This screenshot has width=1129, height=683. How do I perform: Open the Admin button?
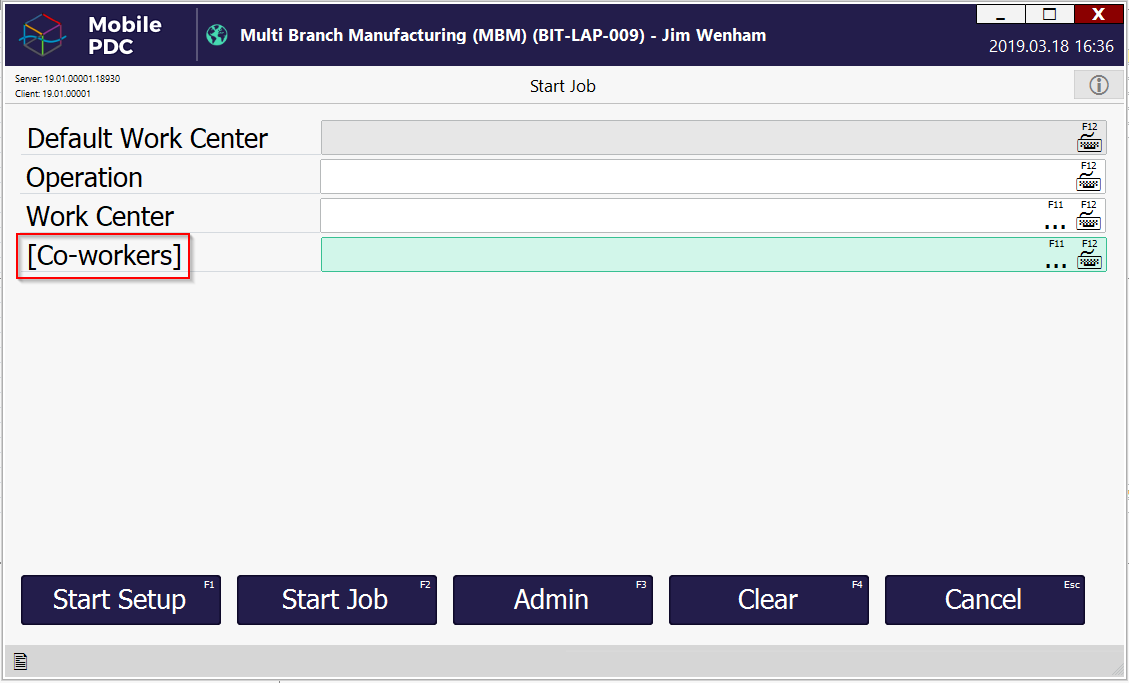tap(552, 600)
